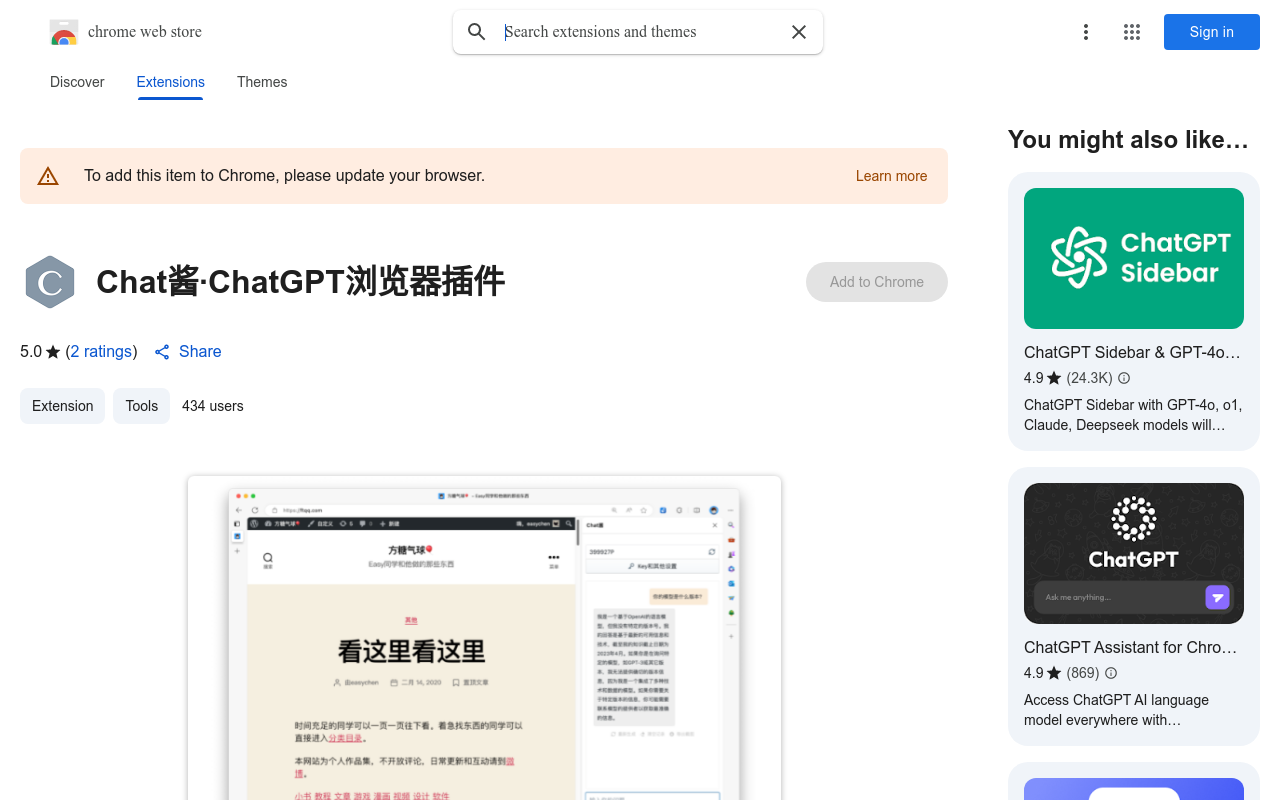
Task: Select the Extensions tab
Action: (x=171, y=82)
